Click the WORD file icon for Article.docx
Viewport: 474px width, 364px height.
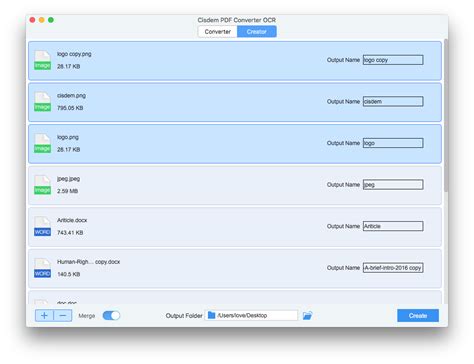click(43, 227)
